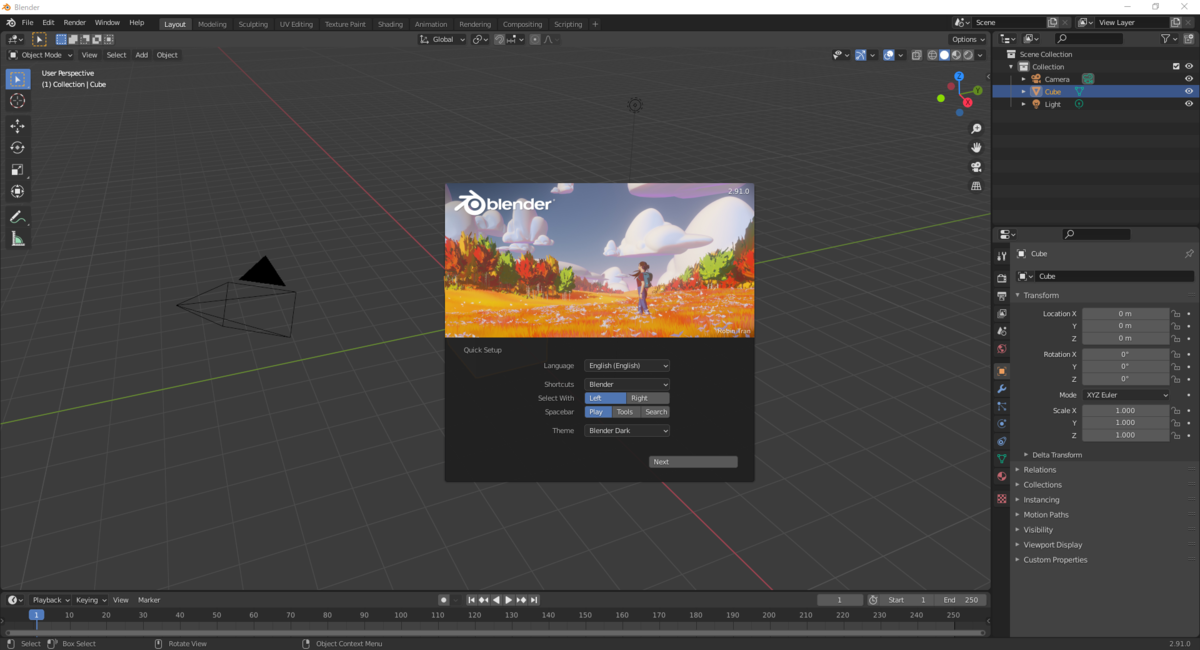
Task: Open the Render menu
Action: [x=74, y=22]
